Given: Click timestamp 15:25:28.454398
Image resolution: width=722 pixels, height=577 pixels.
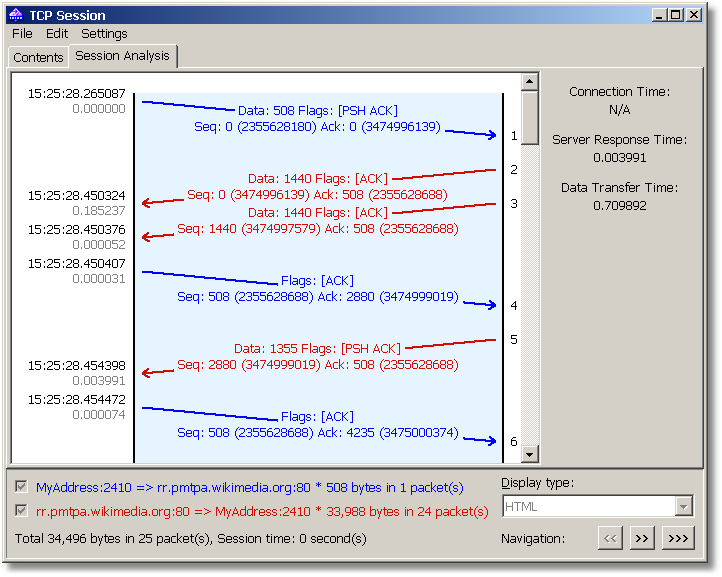Looking at the screenshot, I should [x=76, y=366].
